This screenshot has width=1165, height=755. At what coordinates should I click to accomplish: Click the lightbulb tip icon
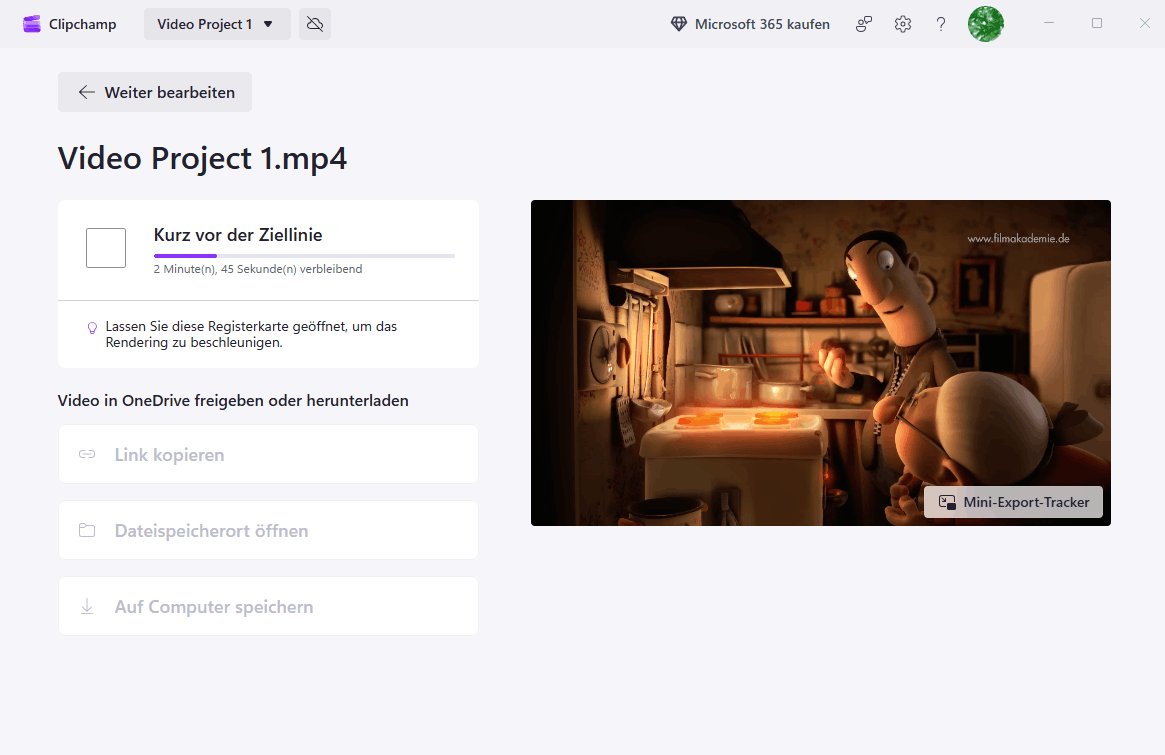tap(92, 327)
